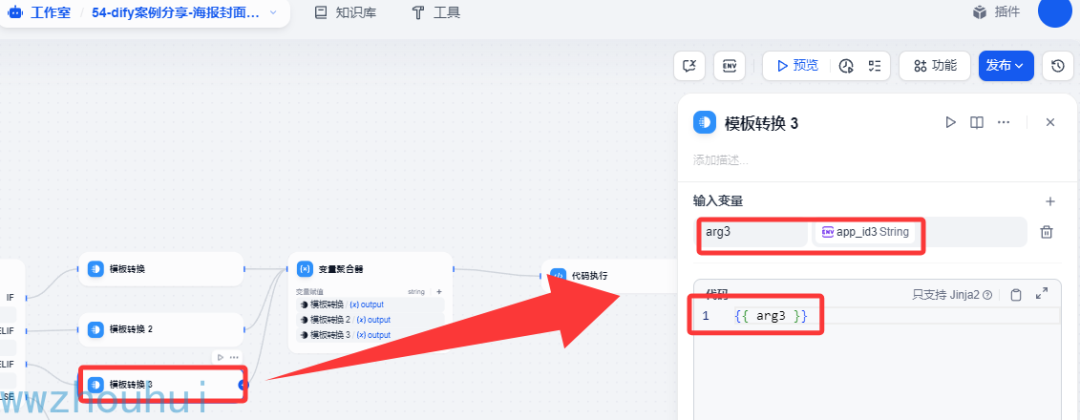Image resolution: width=1080 pixels, height=420 pixels.
Task: Open the 工作室 studio home
Action: (x=39, y=12)
